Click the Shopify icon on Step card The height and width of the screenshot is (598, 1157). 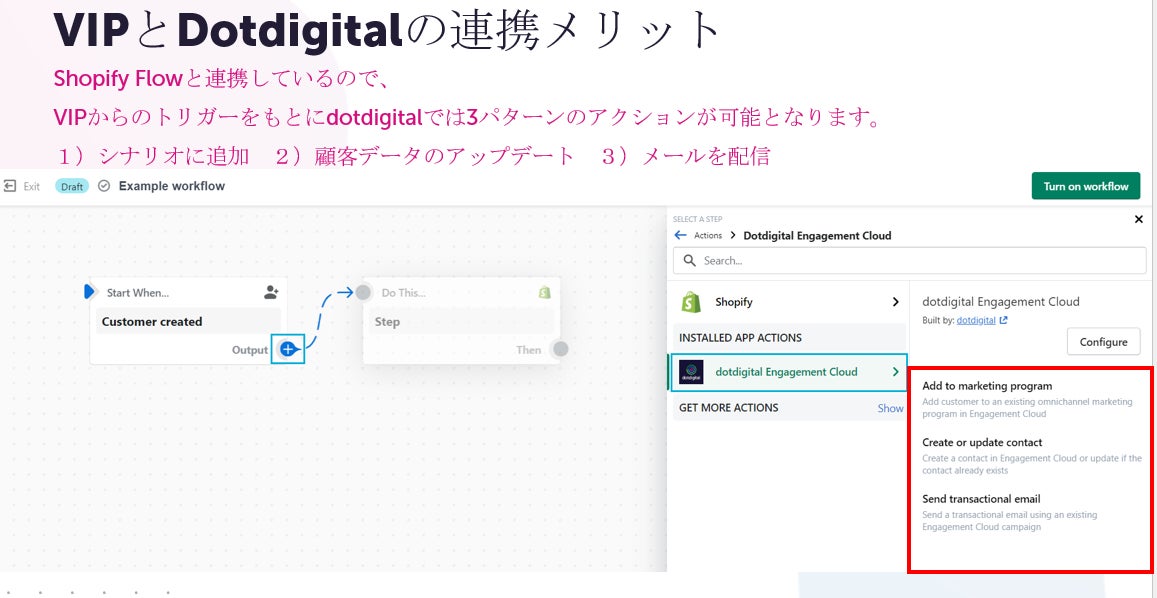coord(545,292)
